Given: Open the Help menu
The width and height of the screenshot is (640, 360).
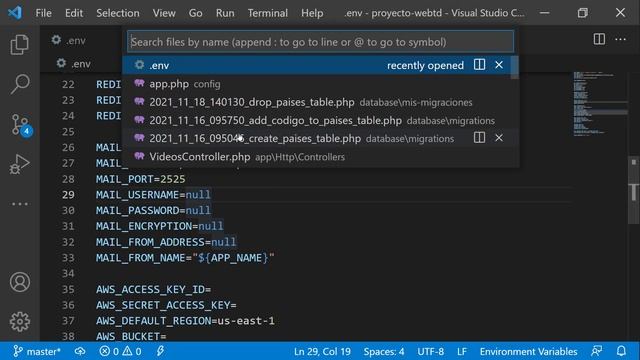Looking at the screenshot, I should coord(312,13).
